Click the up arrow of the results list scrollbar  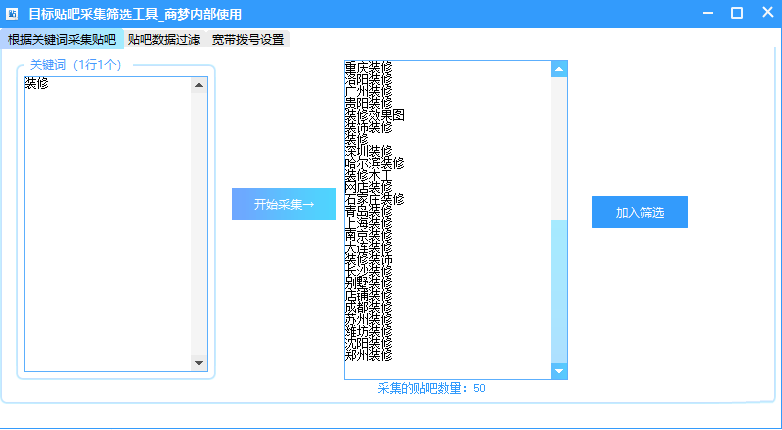click(559, 69)
